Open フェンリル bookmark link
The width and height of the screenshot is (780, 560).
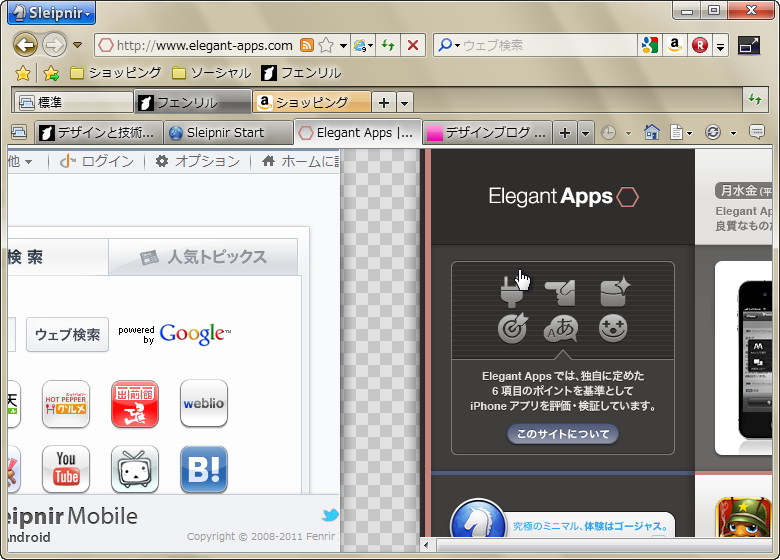[301, 73]
